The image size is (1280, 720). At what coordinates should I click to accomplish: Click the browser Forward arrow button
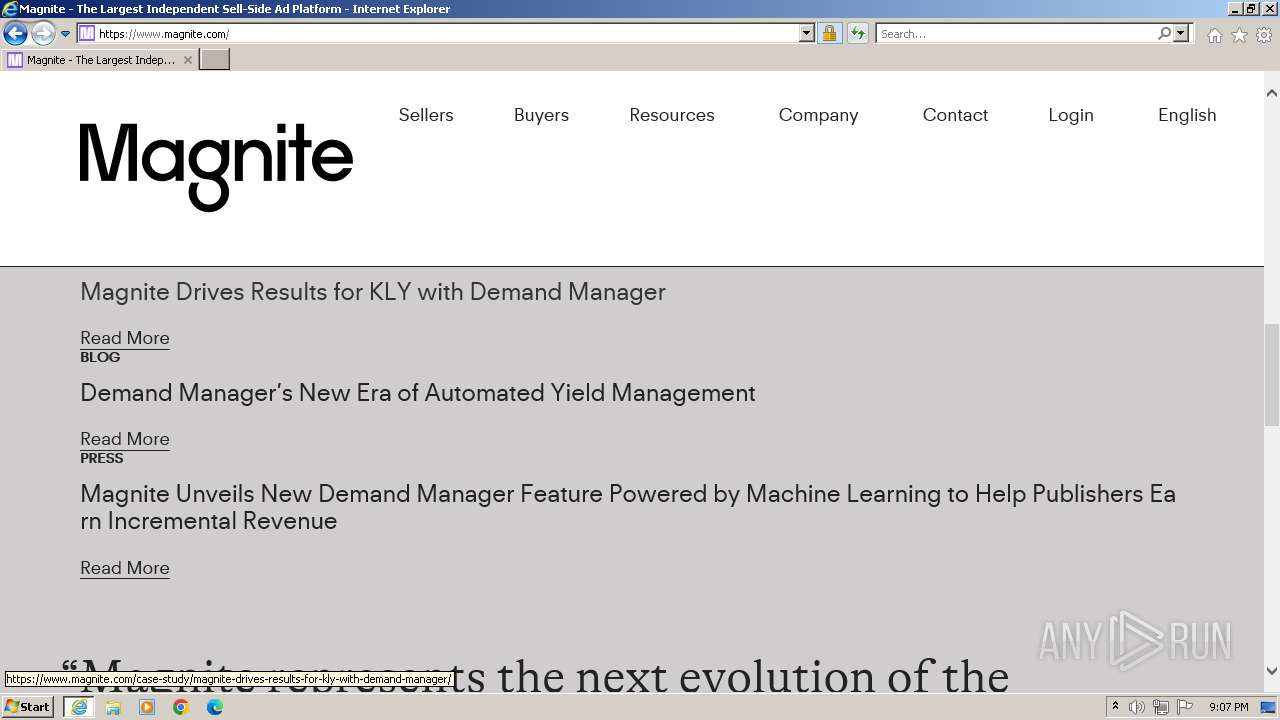point(42,34)
